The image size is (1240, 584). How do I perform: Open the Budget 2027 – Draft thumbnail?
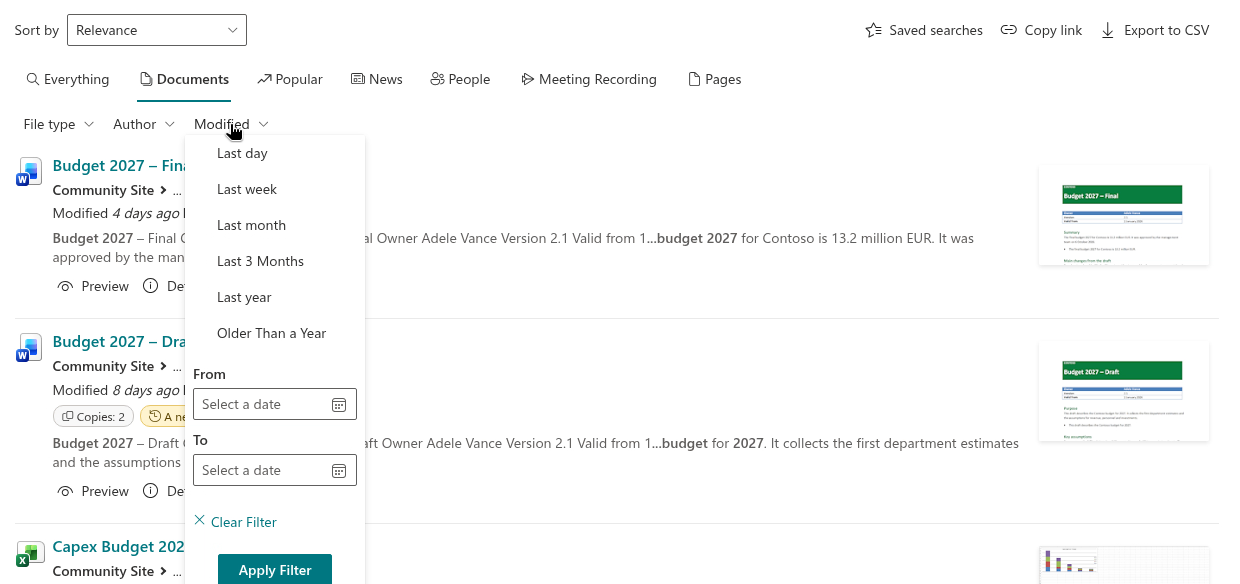(1123, 392)
